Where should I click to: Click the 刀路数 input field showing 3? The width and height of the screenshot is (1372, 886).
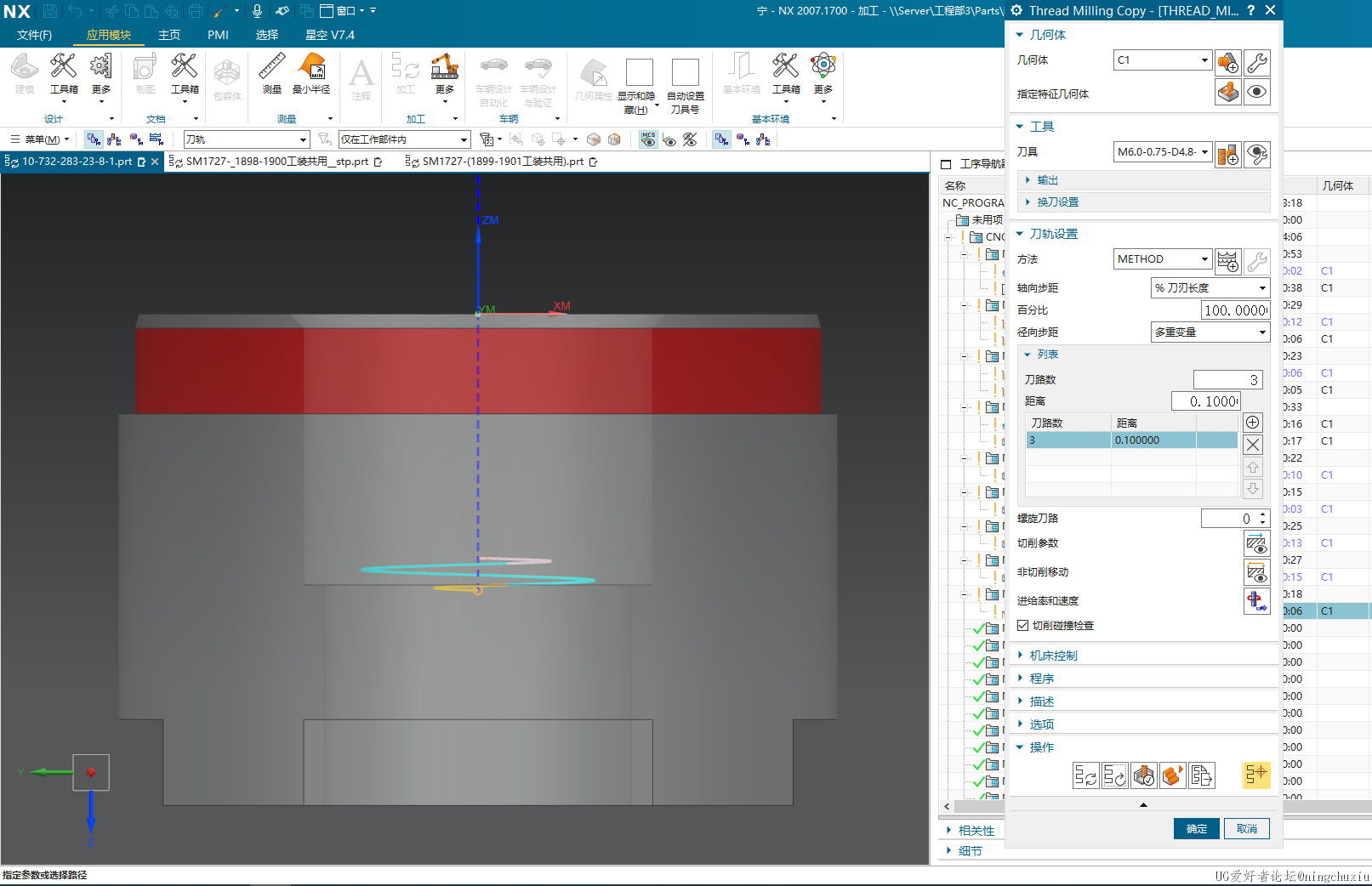[x=1228, y=380]
